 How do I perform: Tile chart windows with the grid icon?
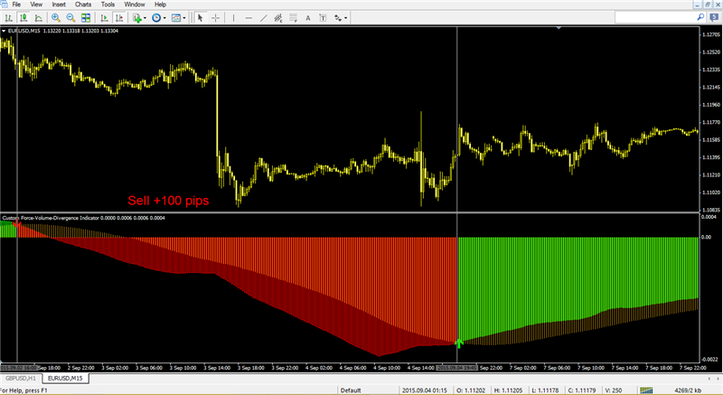click(86, 18)
